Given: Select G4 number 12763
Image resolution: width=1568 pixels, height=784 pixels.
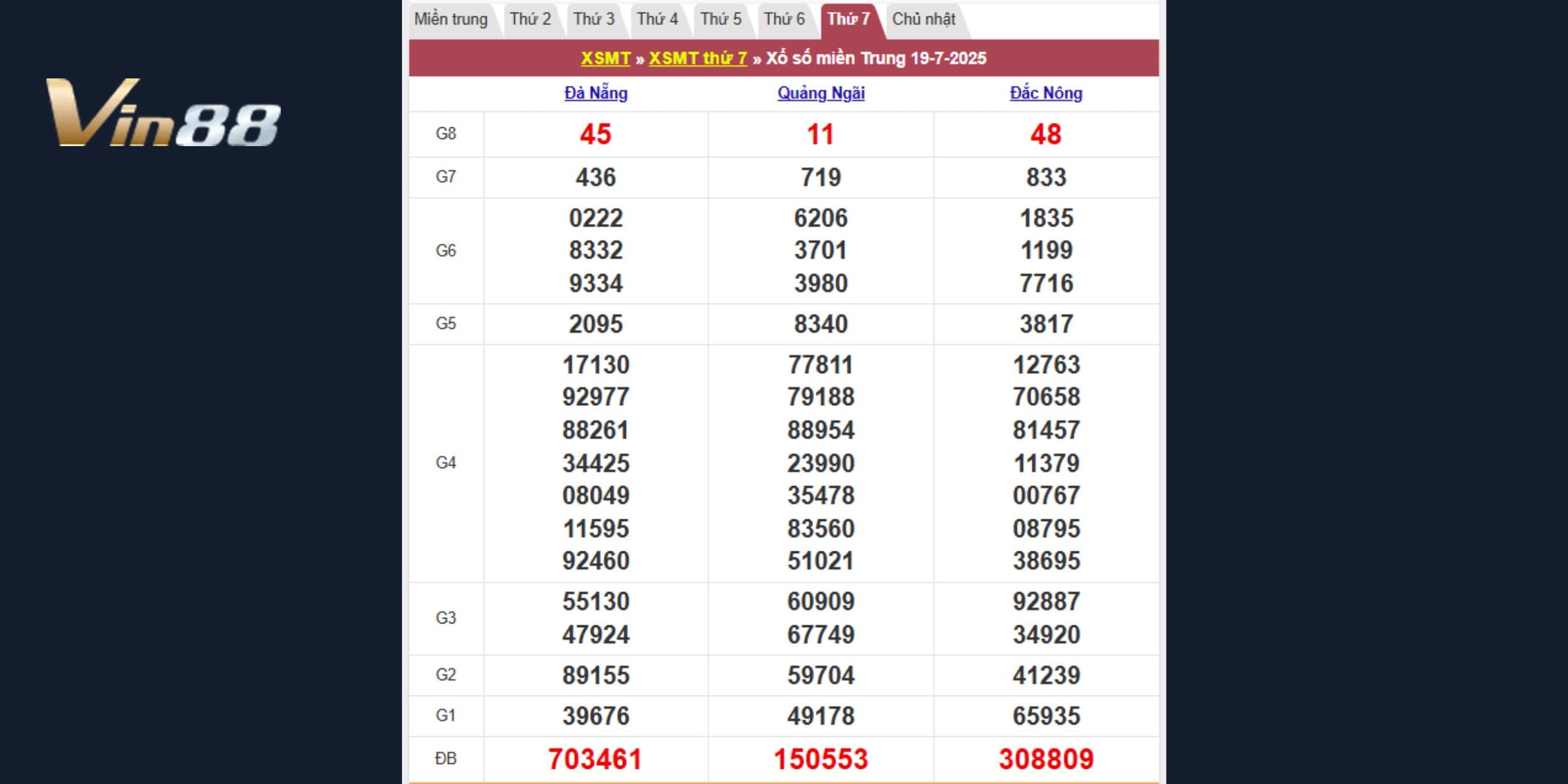Looking at the screenshot, I should tap(1046, 365).
